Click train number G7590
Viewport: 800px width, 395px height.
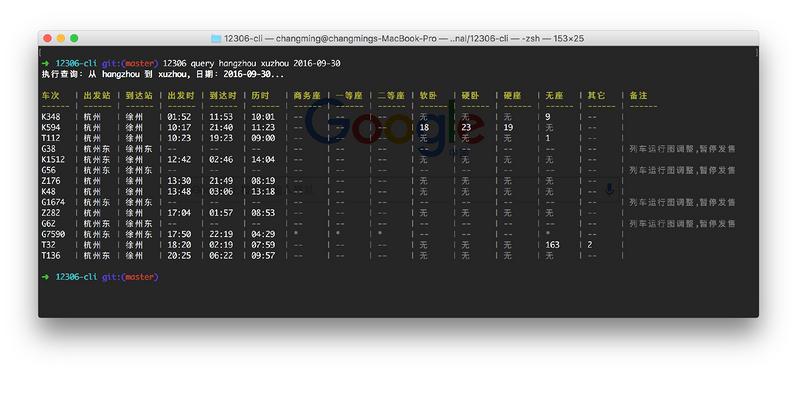click(x=53, y=234)
